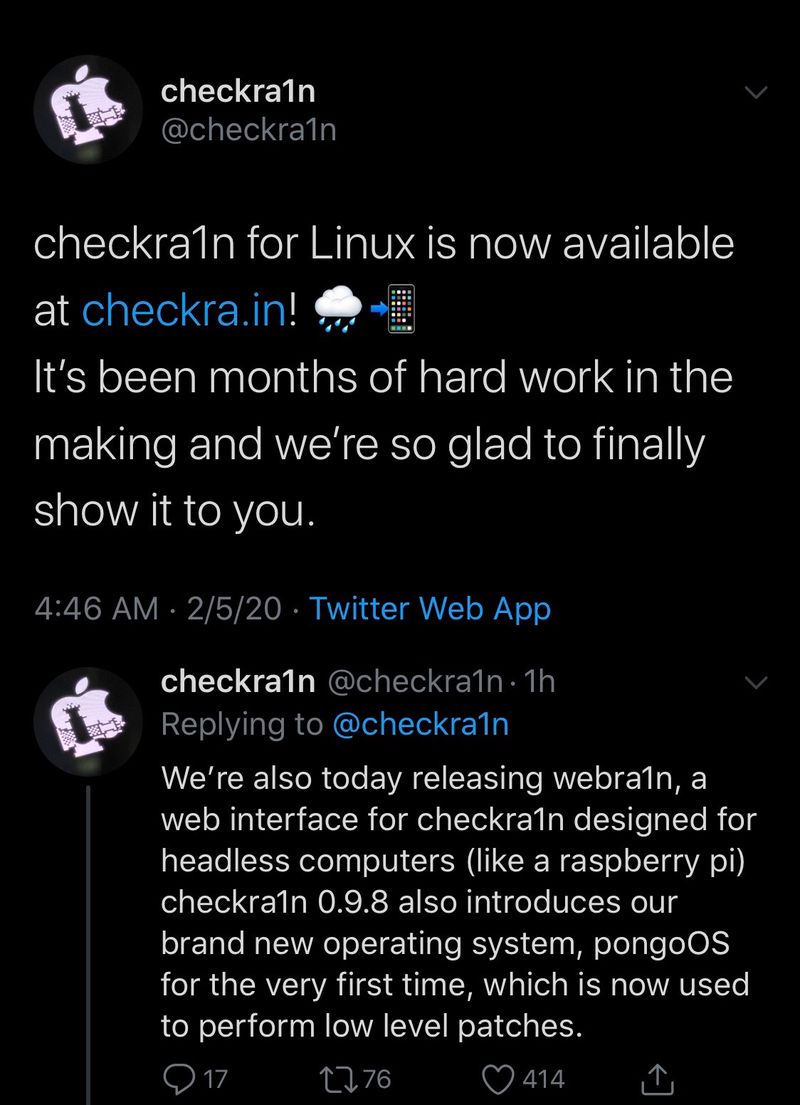Screen dimensions: 800x1105
Task: Open the checkra.in link
Action: coord(184,309)
